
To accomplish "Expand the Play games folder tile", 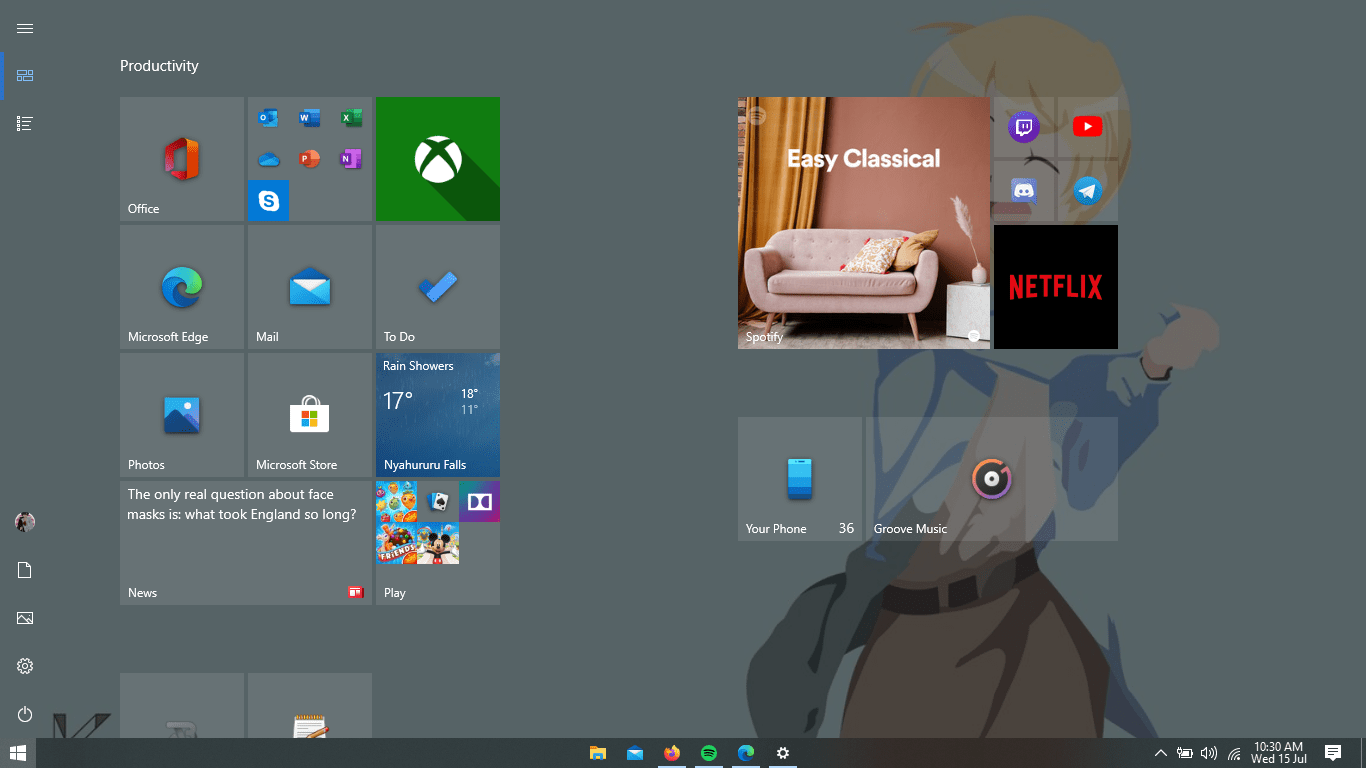I will [438, 543].
